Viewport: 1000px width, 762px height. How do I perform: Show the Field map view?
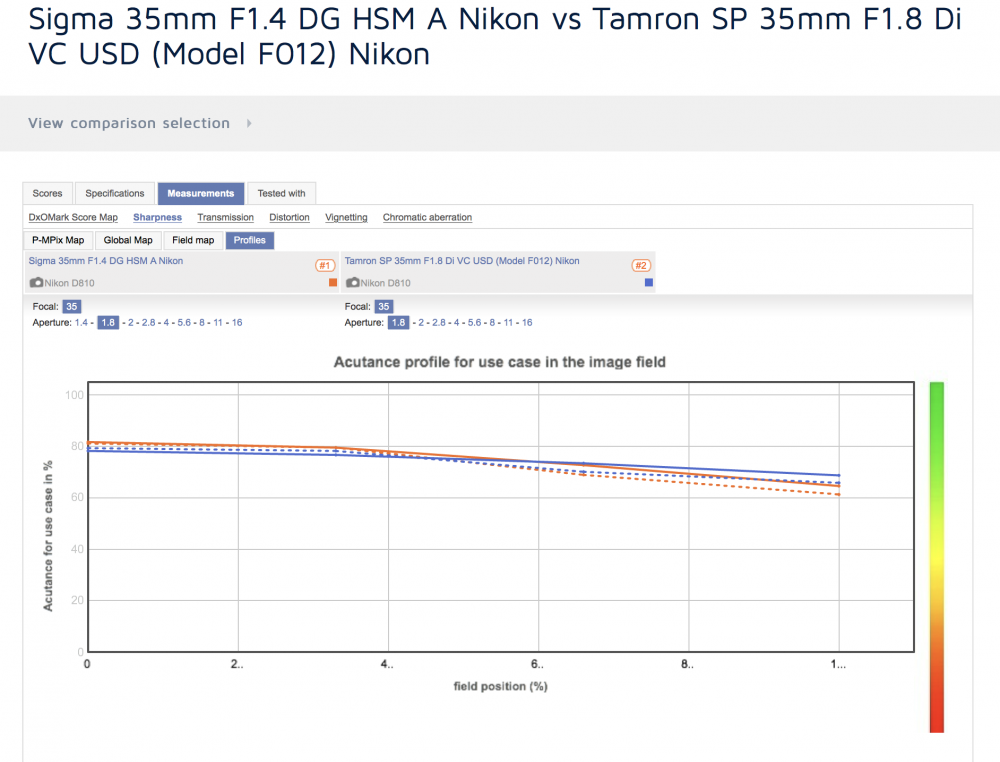coord(193,240)
